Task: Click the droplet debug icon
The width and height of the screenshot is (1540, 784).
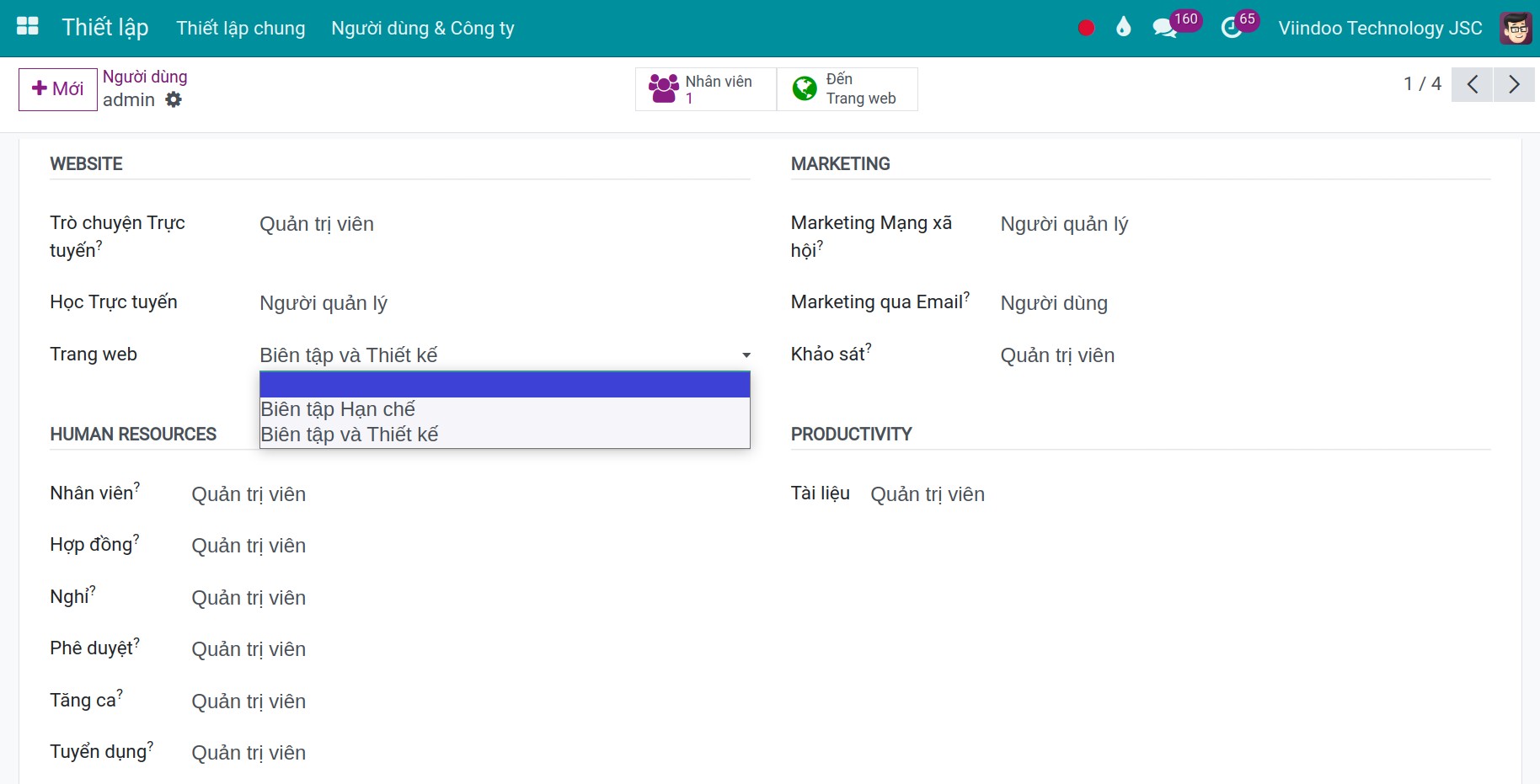Action: pos(1123,27)
